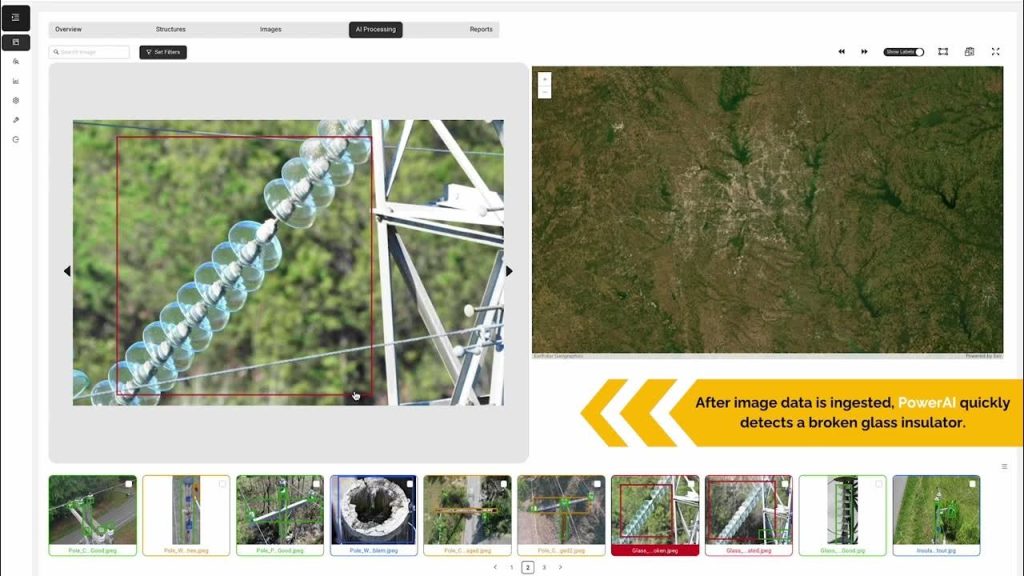Screen dimensions: 1024x576
Task: Select the red-highlighted Glass broken insulator thumbnail
Action: 655,514
